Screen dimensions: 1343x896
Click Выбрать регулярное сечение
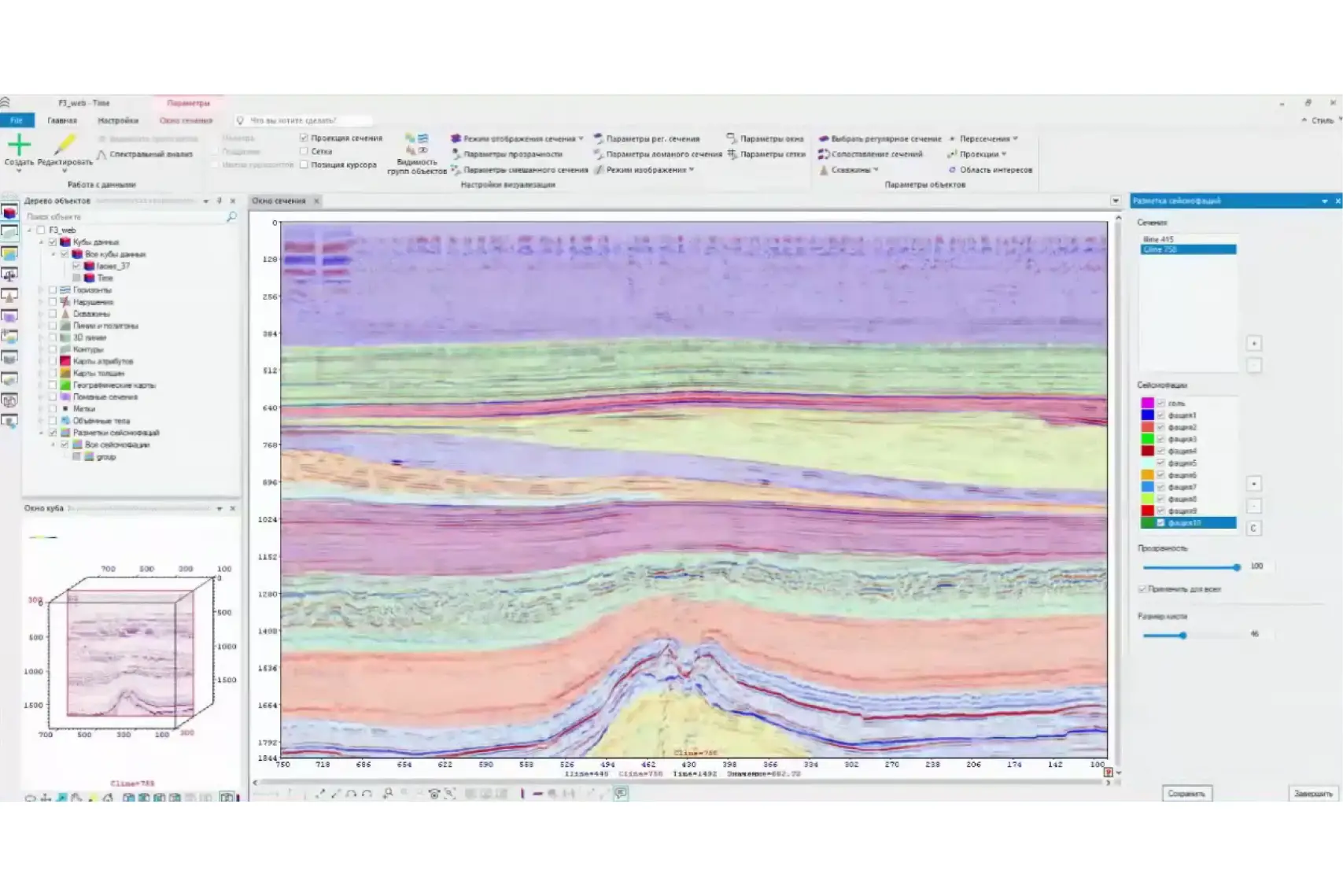[x=885, y=138]
